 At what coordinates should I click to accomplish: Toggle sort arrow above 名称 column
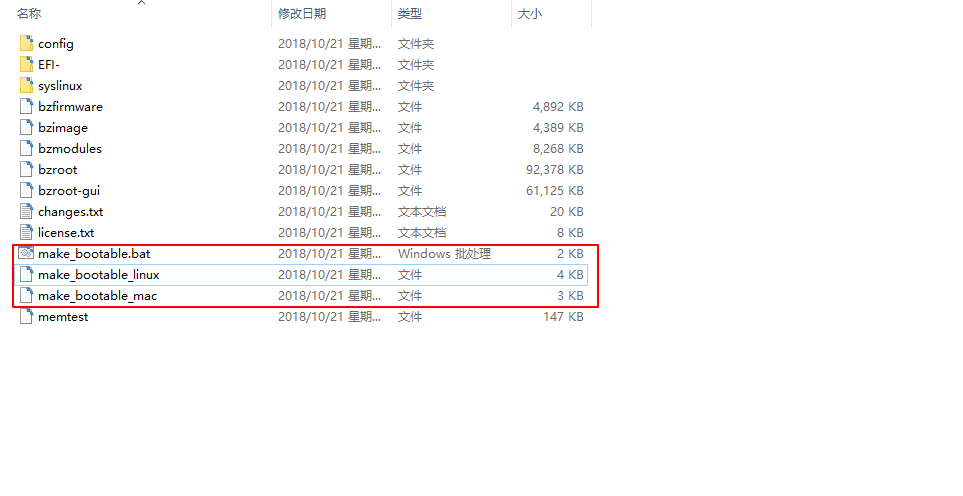(141, 3)
